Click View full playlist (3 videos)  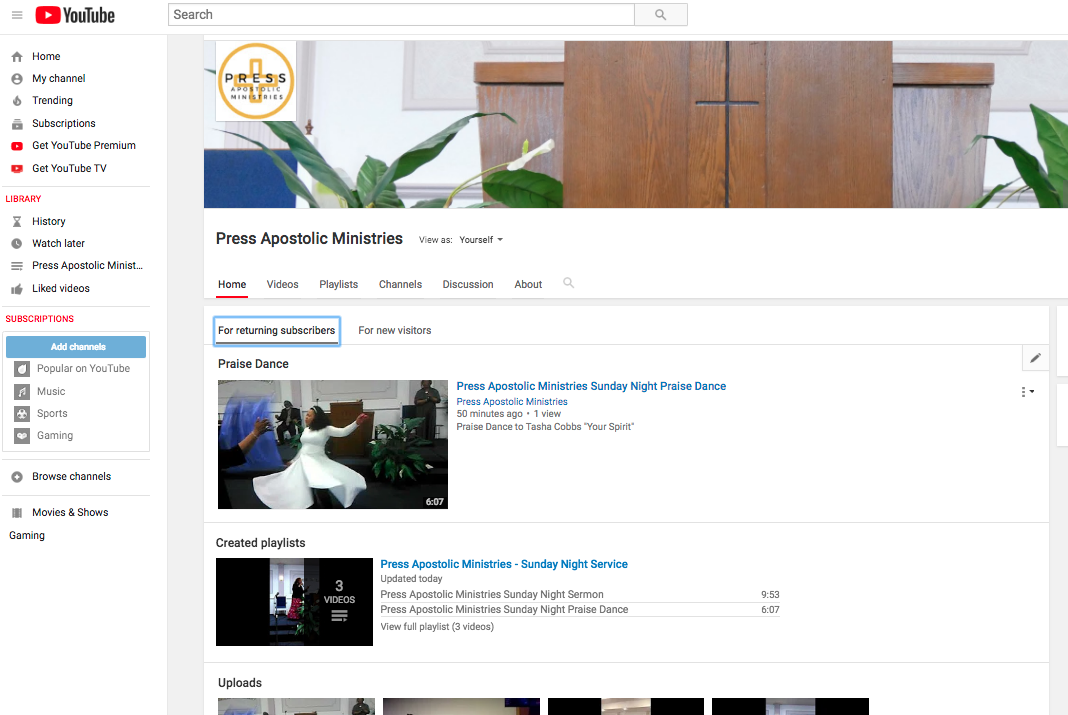pyautogui.click(x=437, y=626)
